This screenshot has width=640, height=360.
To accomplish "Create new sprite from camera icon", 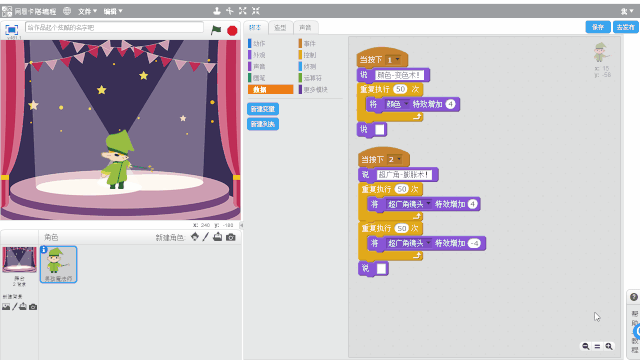I will click(231, 237).
